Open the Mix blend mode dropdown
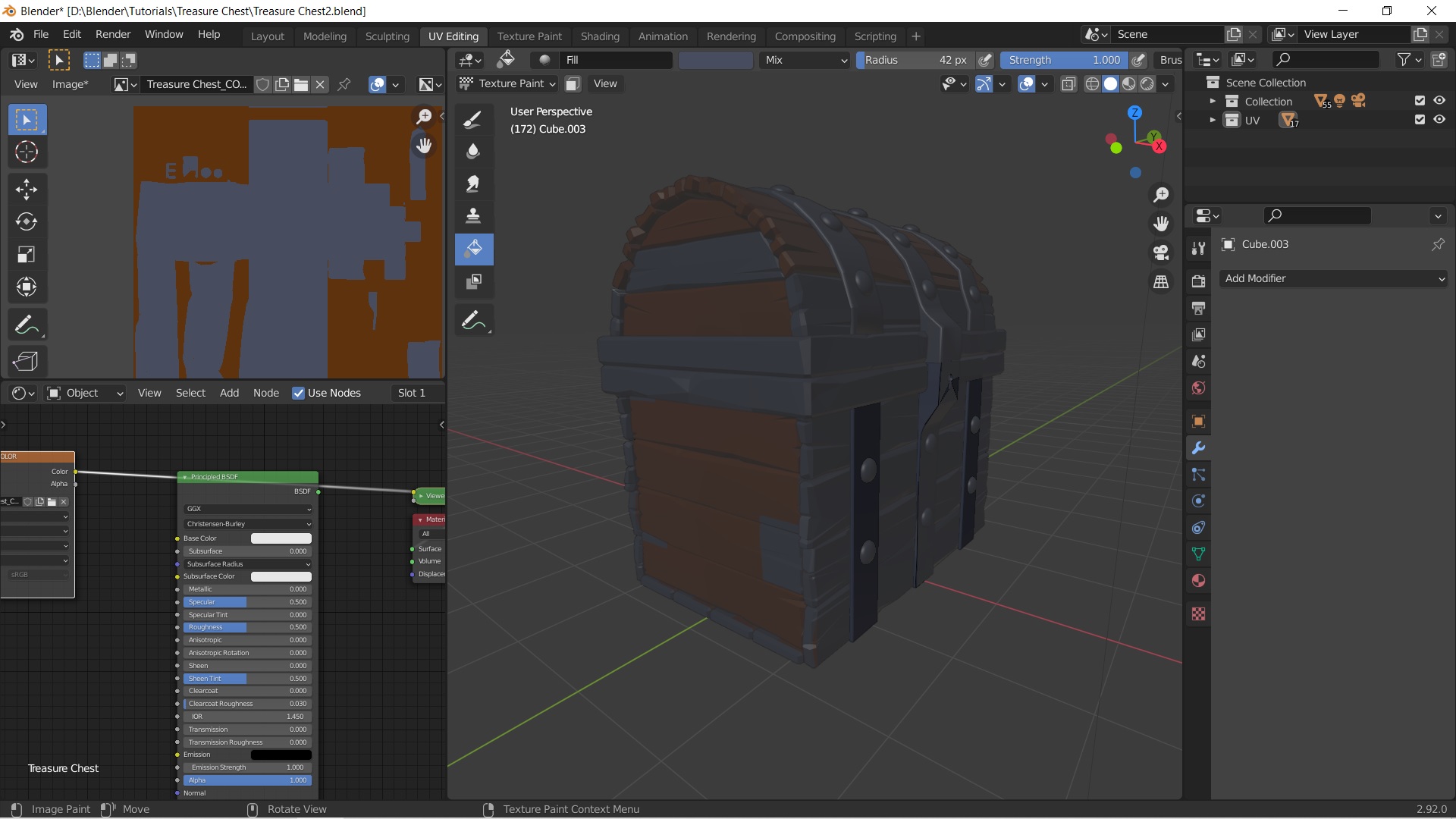1456x819 pixels. click(805, 60)
